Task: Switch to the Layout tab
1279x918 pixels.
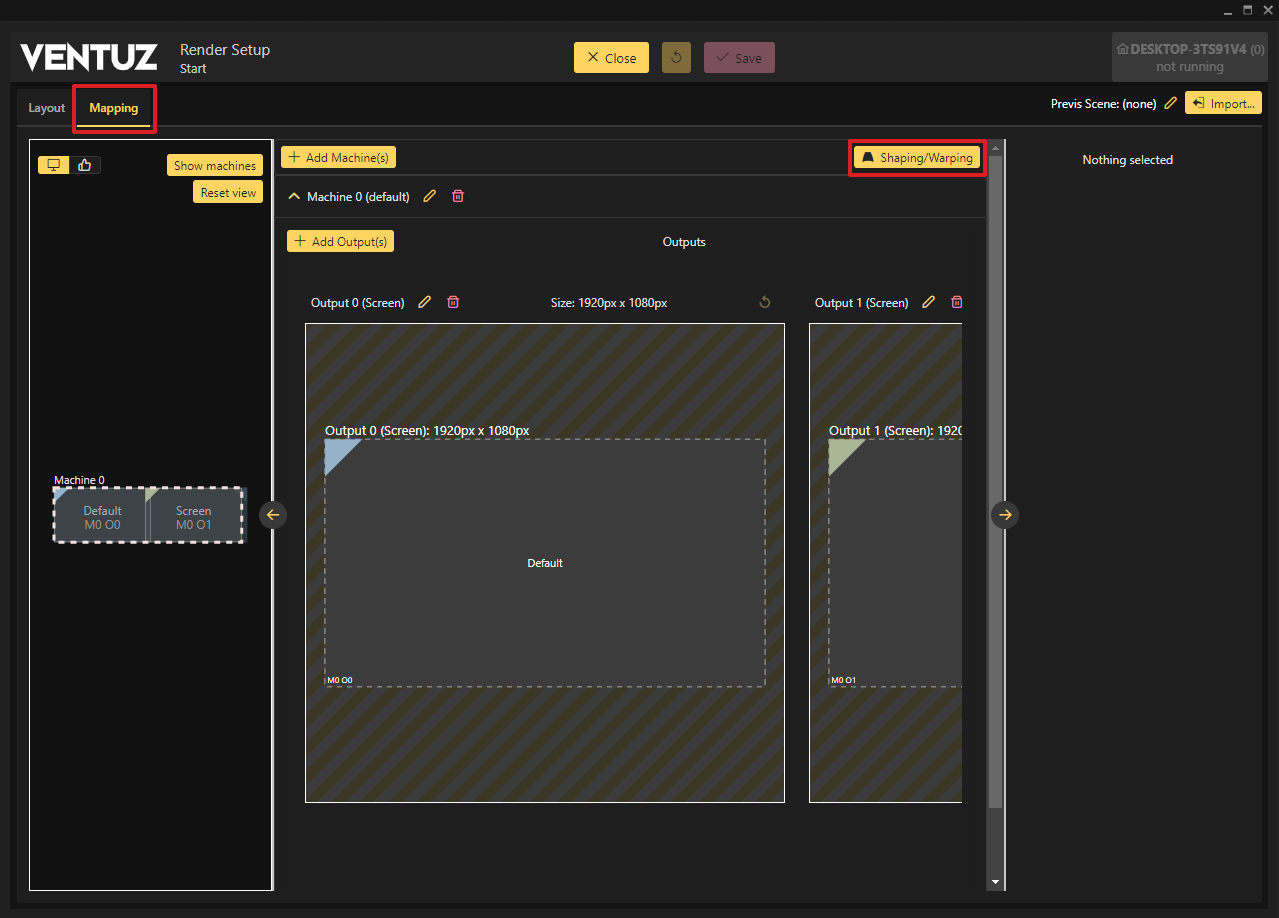Action: (x=46, y=108)
